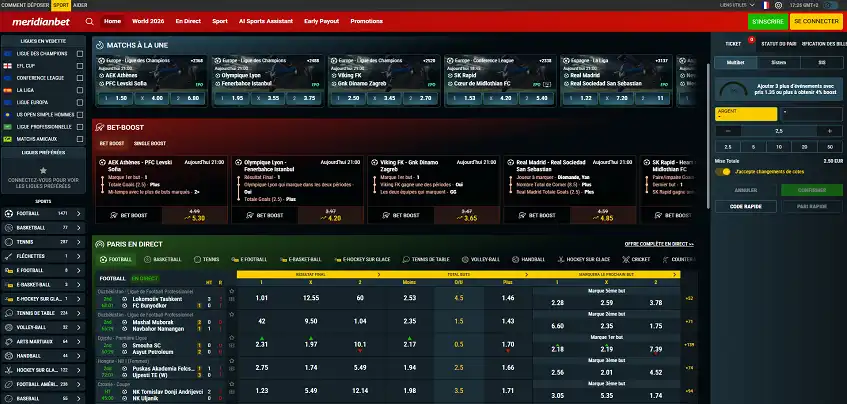Click the Arts martiaux icon in sidebar
This screenshot has height=404, width=847.
[9, 341]
